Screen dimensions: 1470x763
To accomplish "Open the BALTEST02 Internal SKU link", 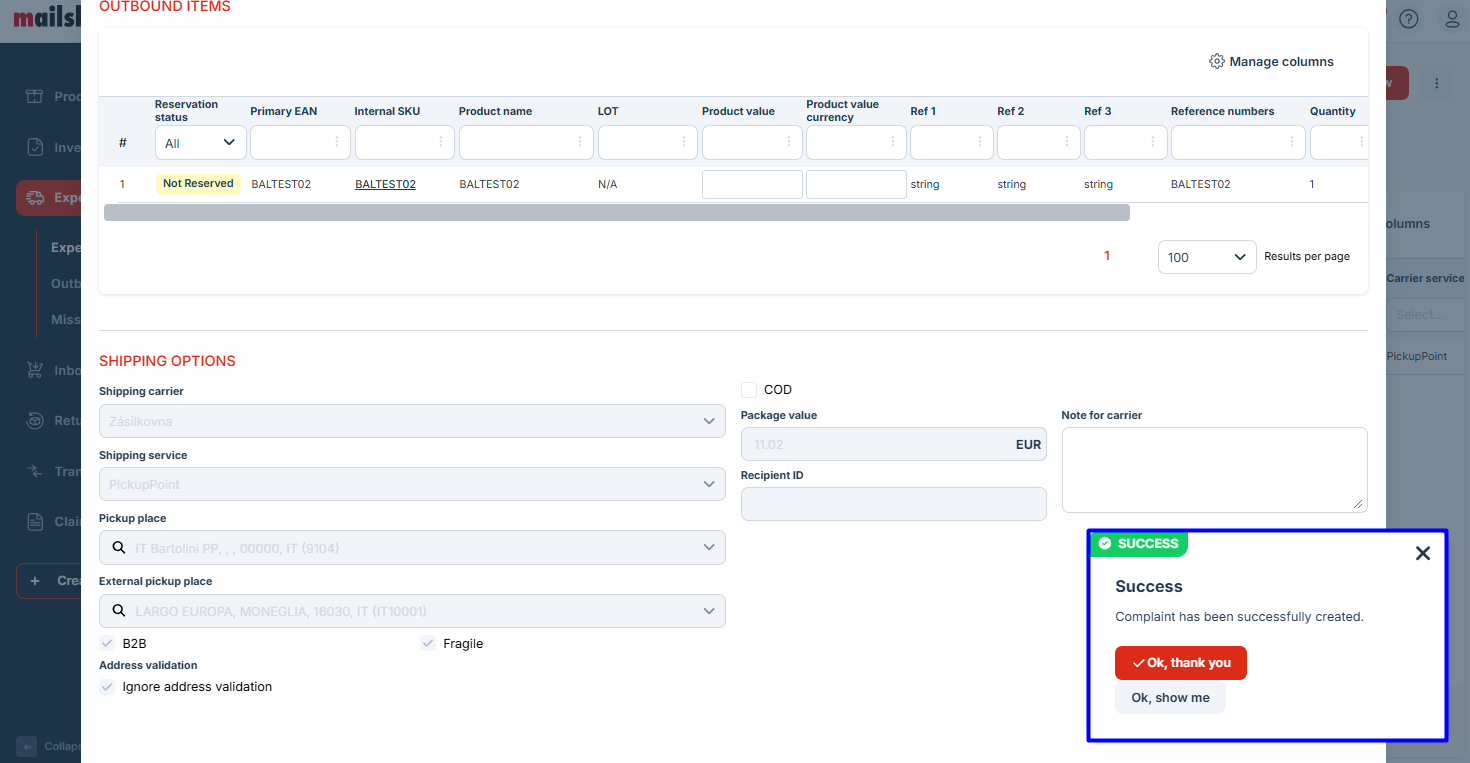I will (385, 185).
